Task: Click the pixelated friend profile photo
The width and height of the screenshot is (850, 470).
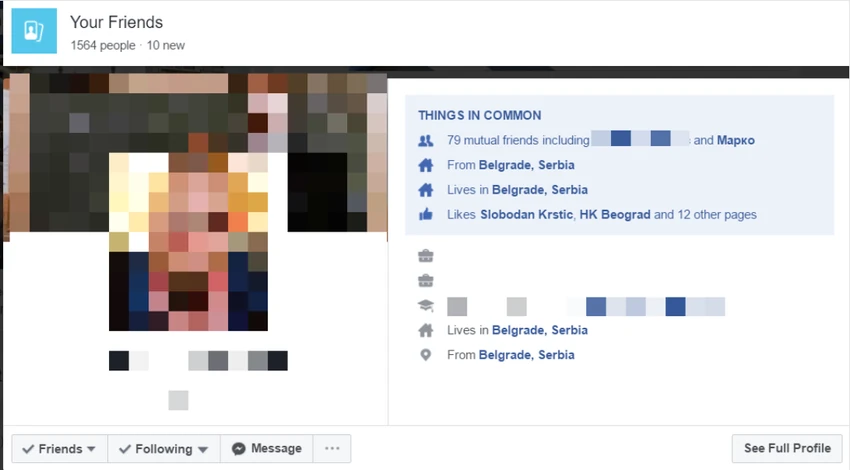Action: (188, 241)
